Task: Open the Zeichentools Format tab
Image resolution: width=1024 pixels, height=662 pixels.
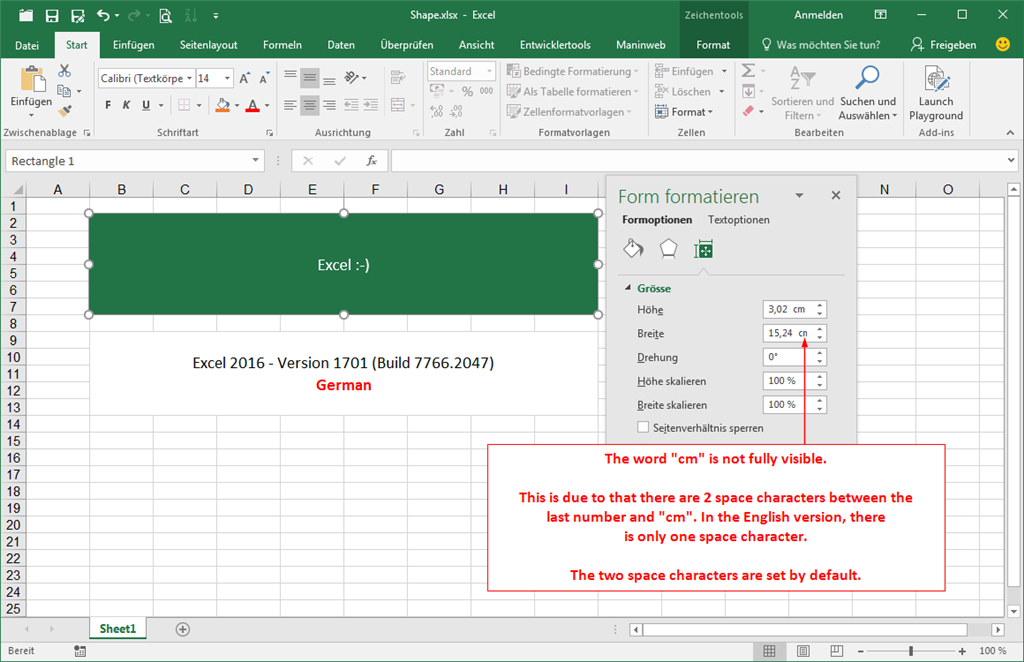Action: tap(712, 45)
